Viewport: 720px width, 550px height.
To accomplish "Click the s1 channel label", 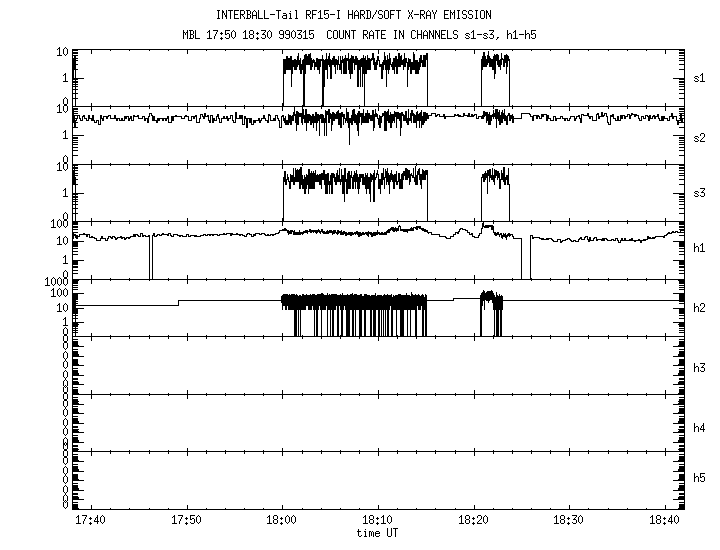I will (701, 77).
